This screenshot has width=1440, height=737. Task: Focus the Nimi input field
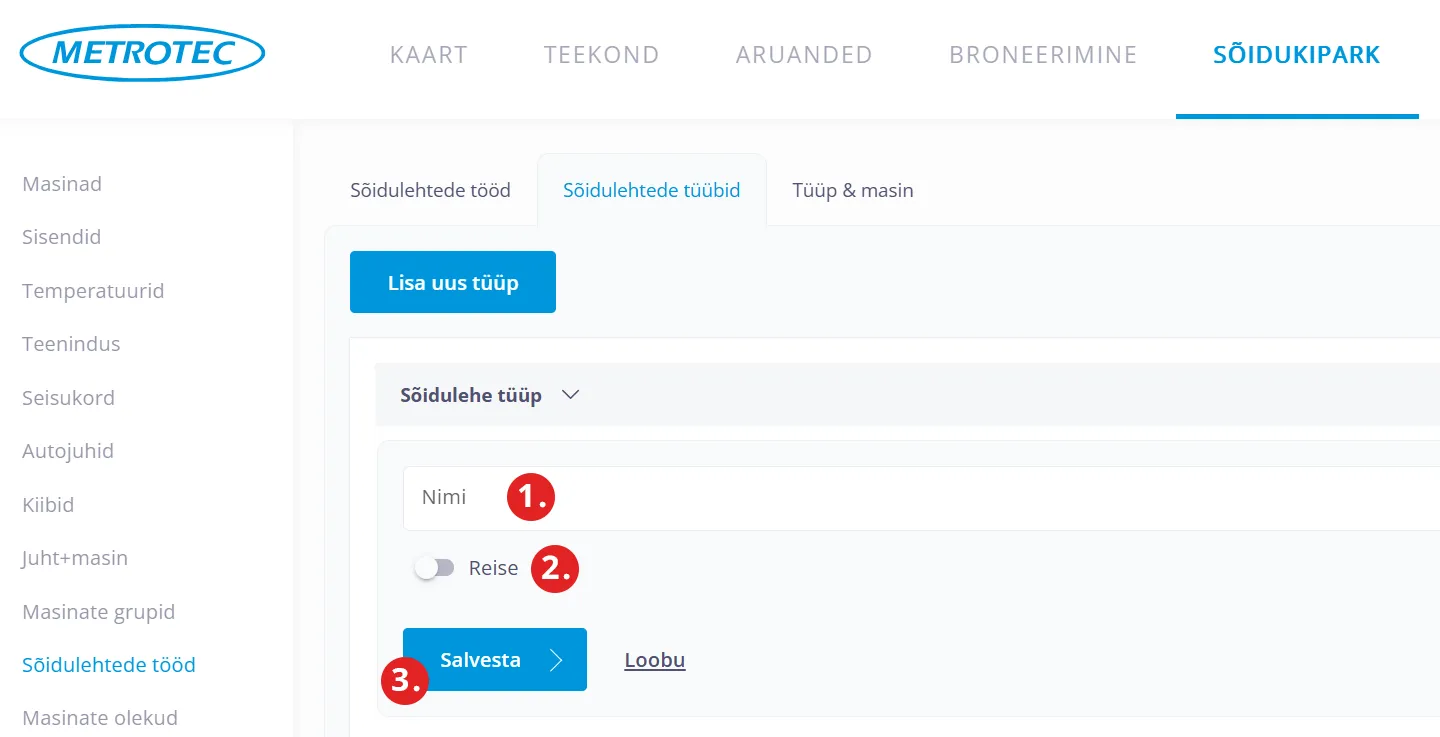[900, 498]
